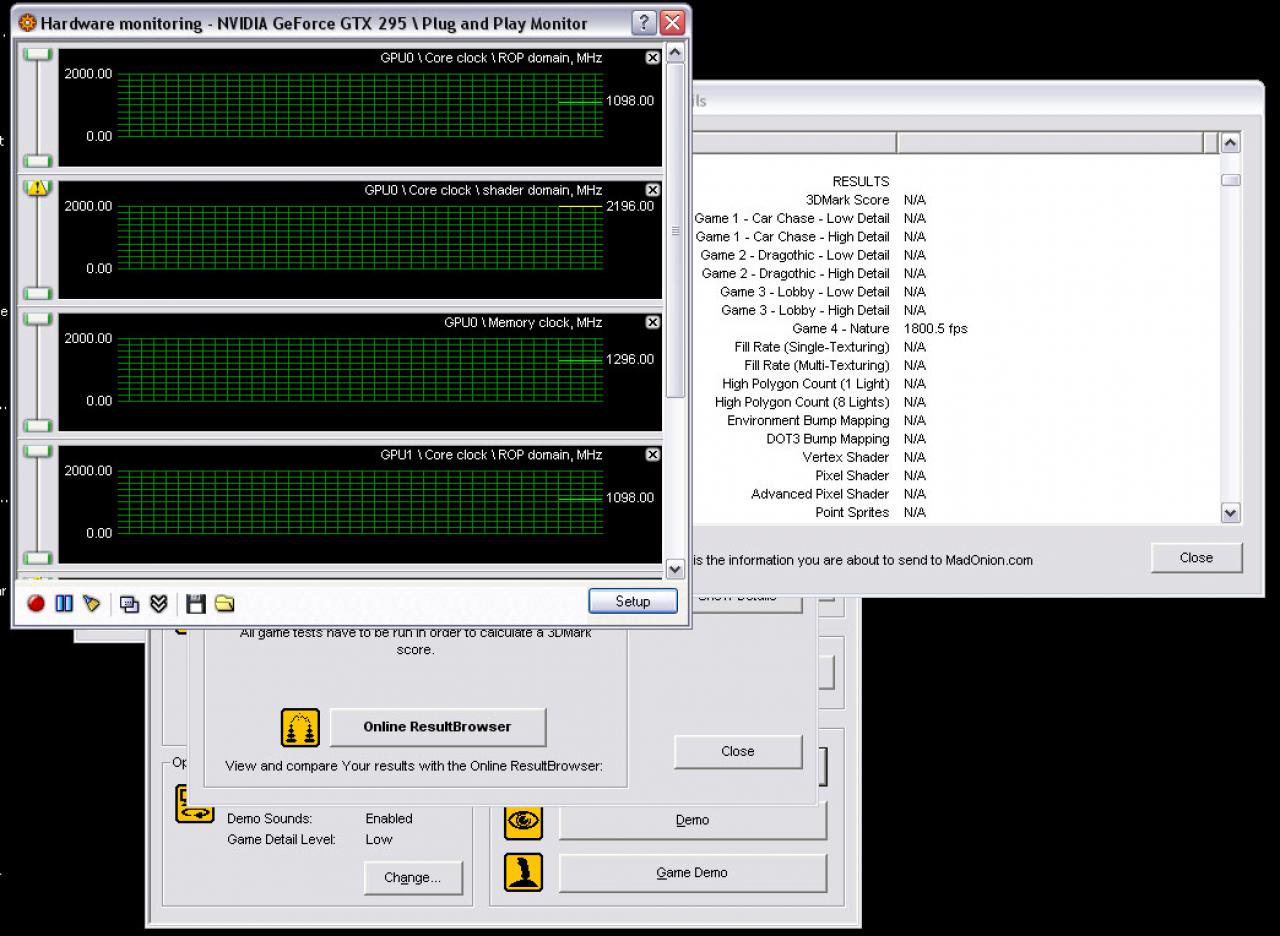Image resolution: width=1280 pixels, height=936 pixels.
Task: Click upper limit handle of GPU0 Memory clock graph
Action: pyautogui.click(x=38, y=319)
